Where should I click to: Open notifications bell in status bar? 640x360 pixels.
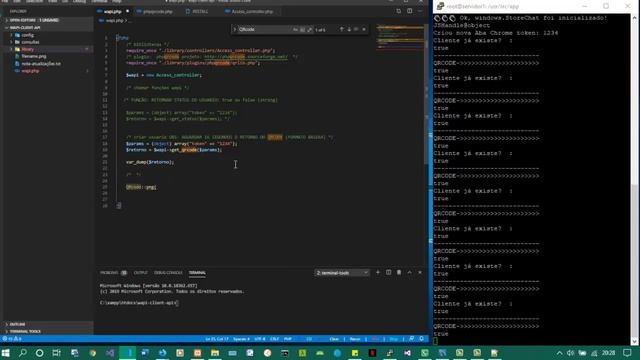pos(422,339)
